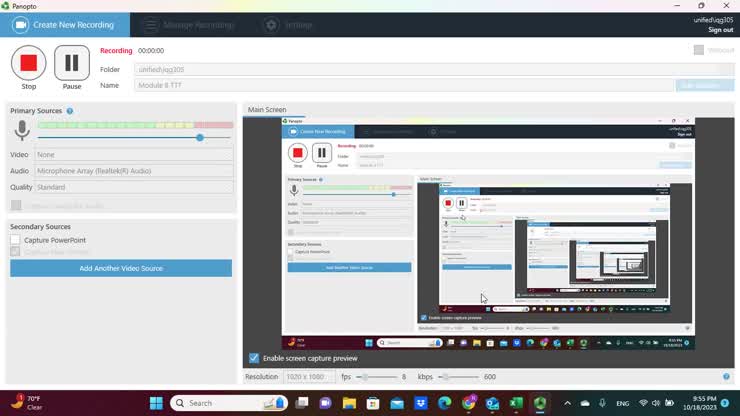Open the Quality dropdown set to Standard
This screenshot has height=416, width=740.
pos(134,187)
